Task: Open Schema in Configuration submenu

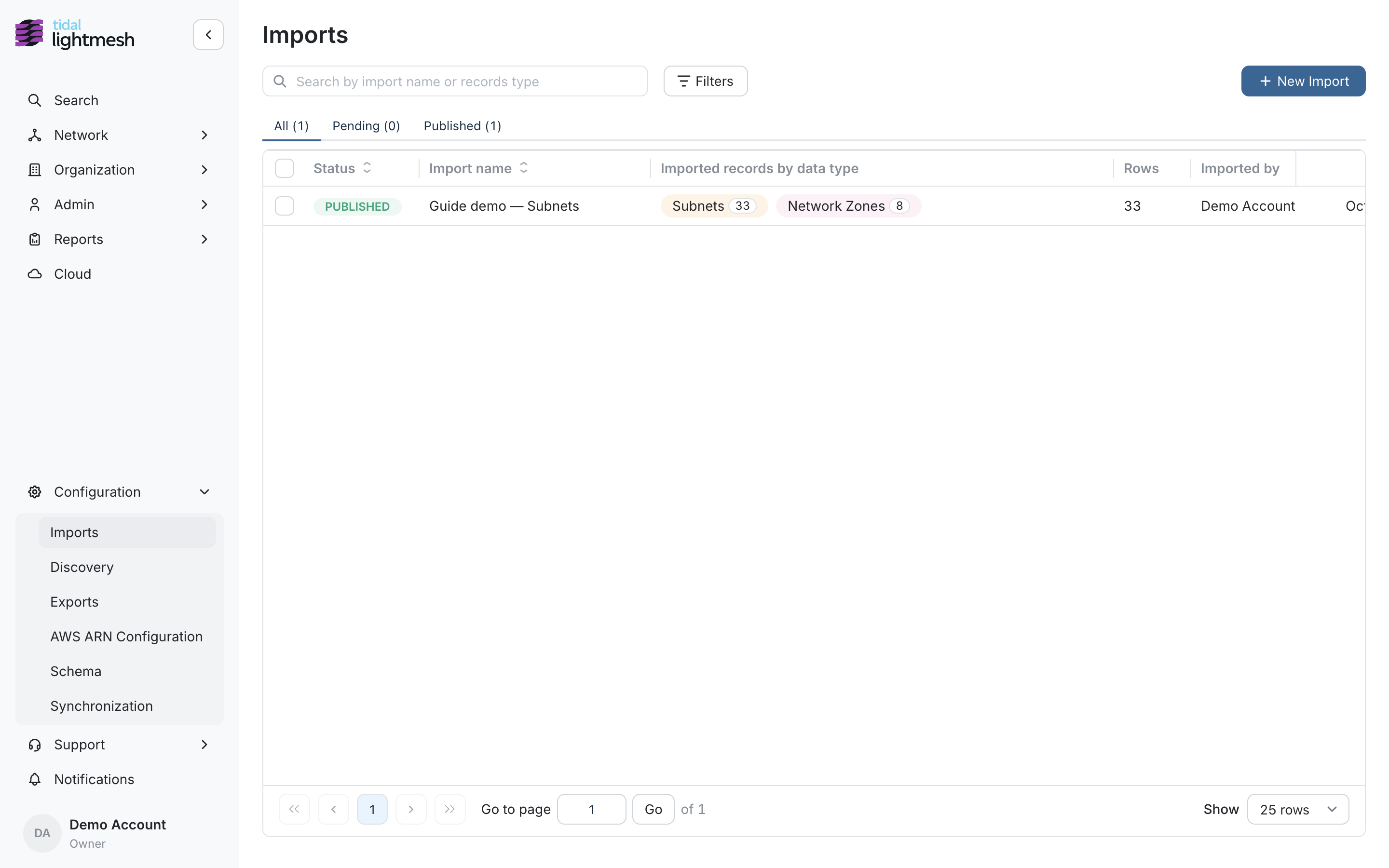Action: (127, 671)
